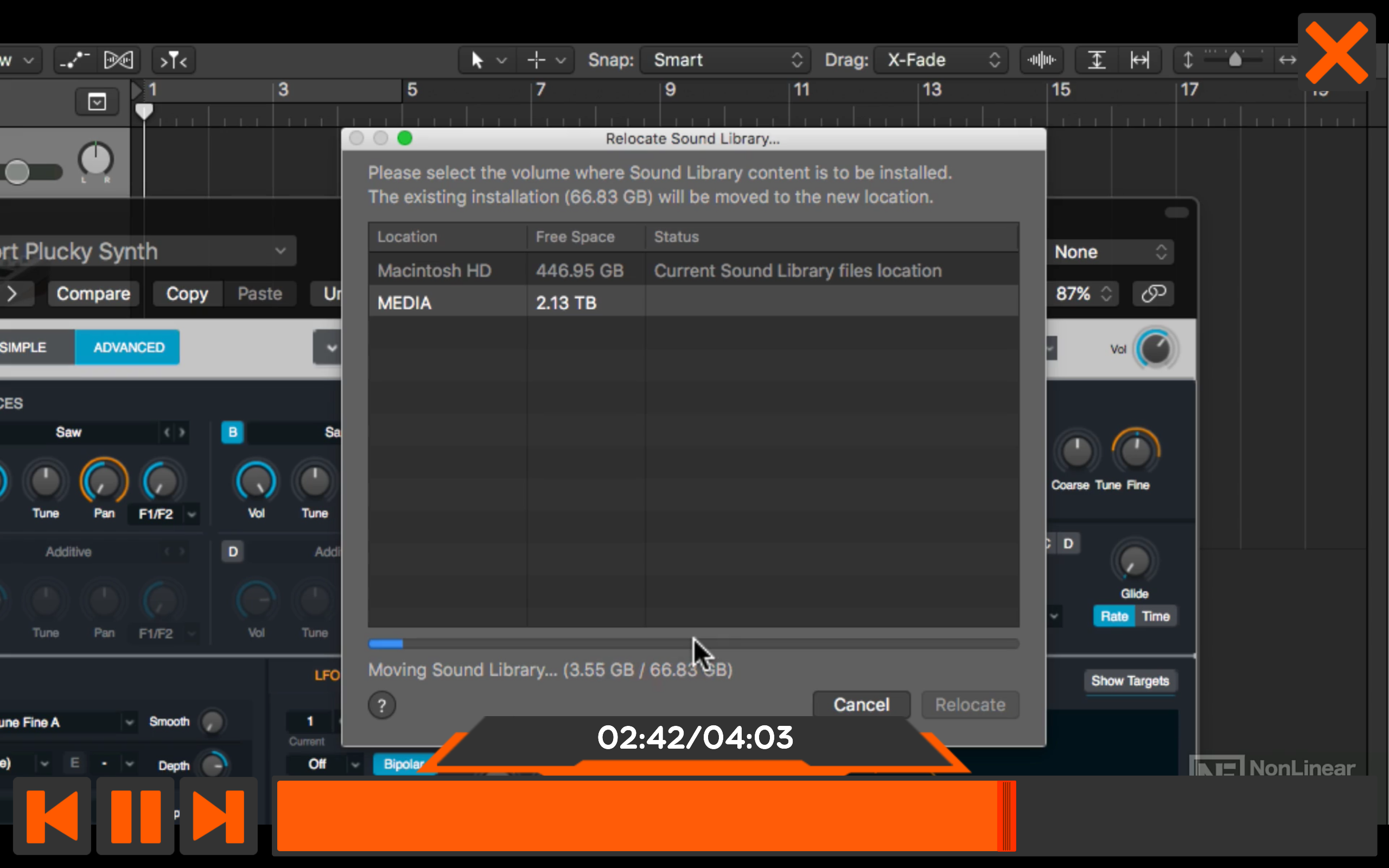Toggle the Bipolar button
Image resolution: width=1389 pixels, height=868 pixels.
pyautogui.click(x=404, y=764)
